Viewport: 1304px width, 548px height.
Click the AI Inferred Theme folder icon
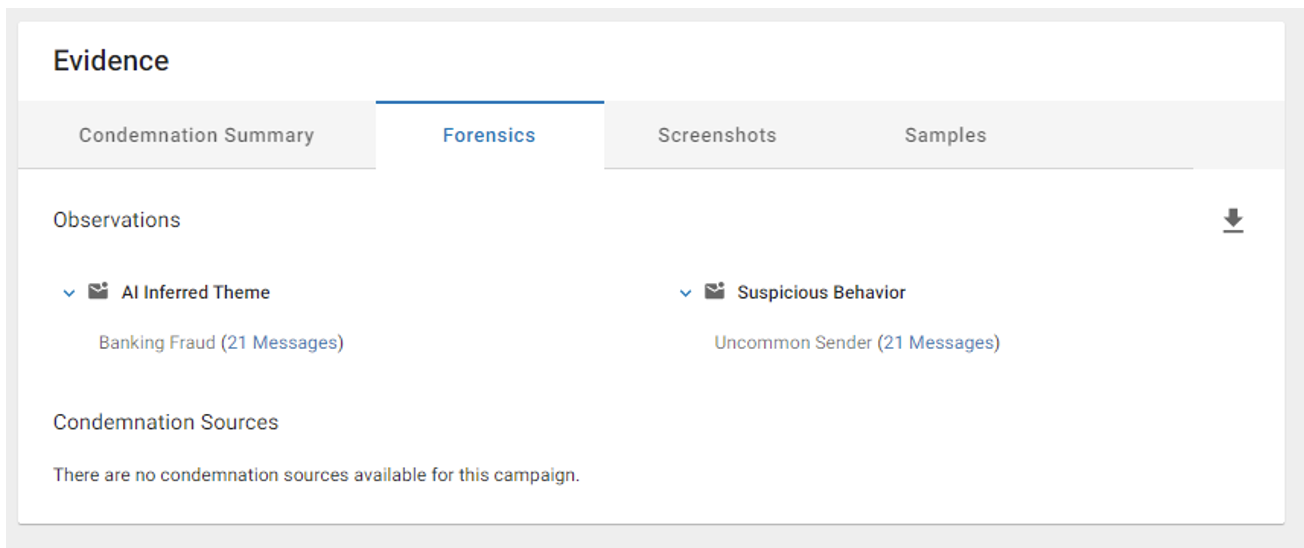[97, 292]
